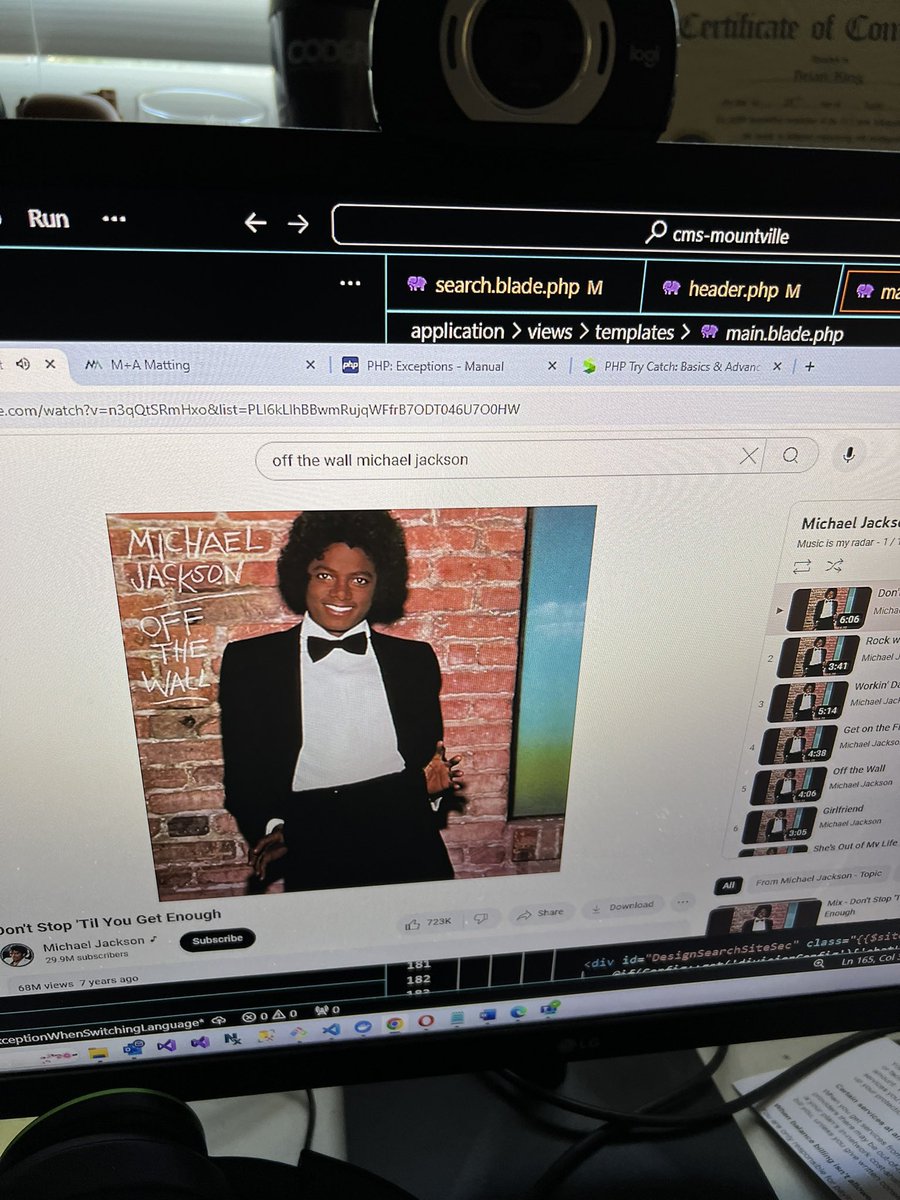Click the application breadcrumb segment
Screen dimensions: 900x1200
457,331
